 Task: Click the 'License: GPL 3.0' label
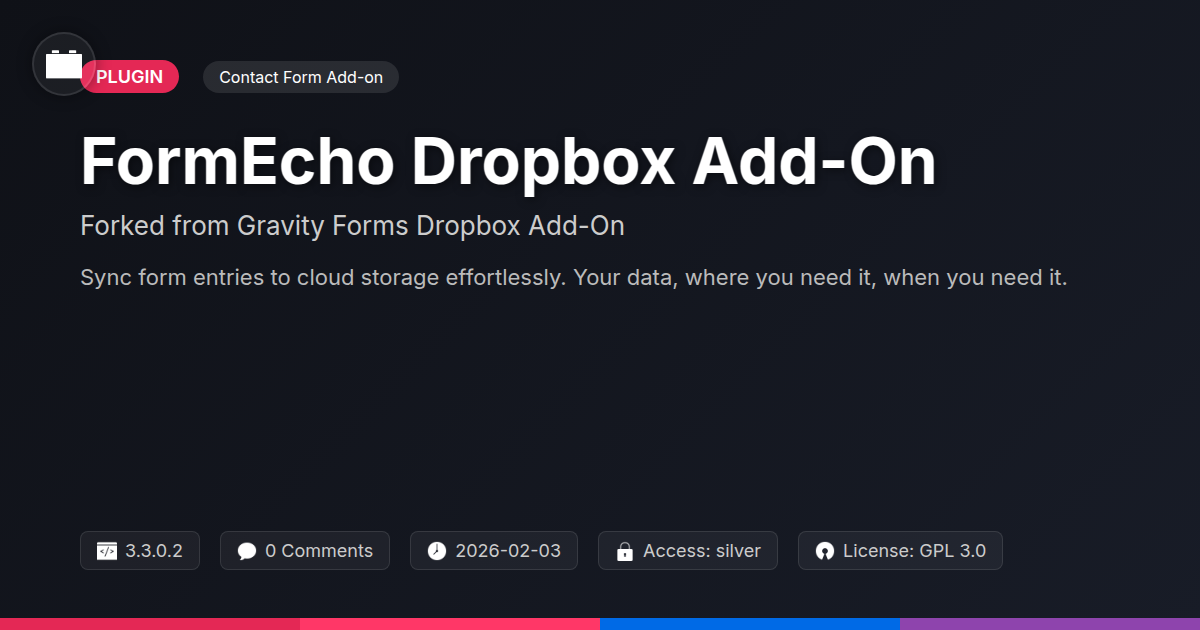(x=914, y=551)
